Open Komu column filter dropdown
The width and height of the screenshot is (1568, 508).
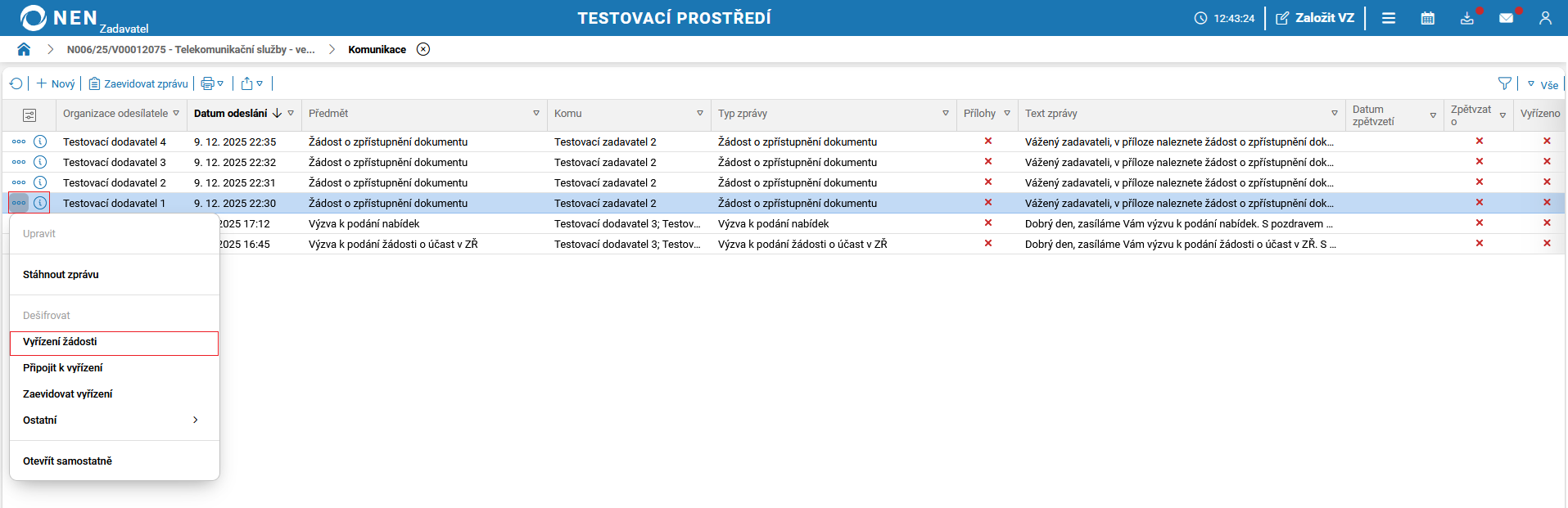coord(700,114)
